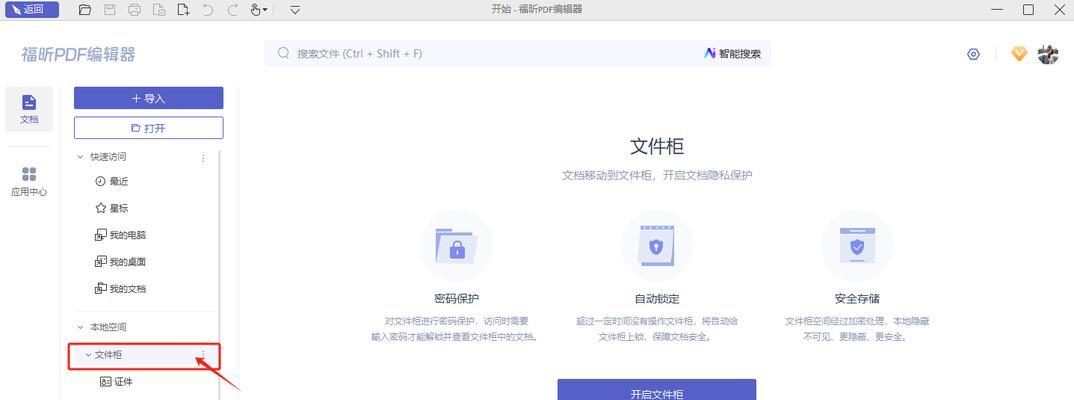This screenshot has height=400, width=1074.
Task: Click the 打开 open button
Action: pos(149,128)
